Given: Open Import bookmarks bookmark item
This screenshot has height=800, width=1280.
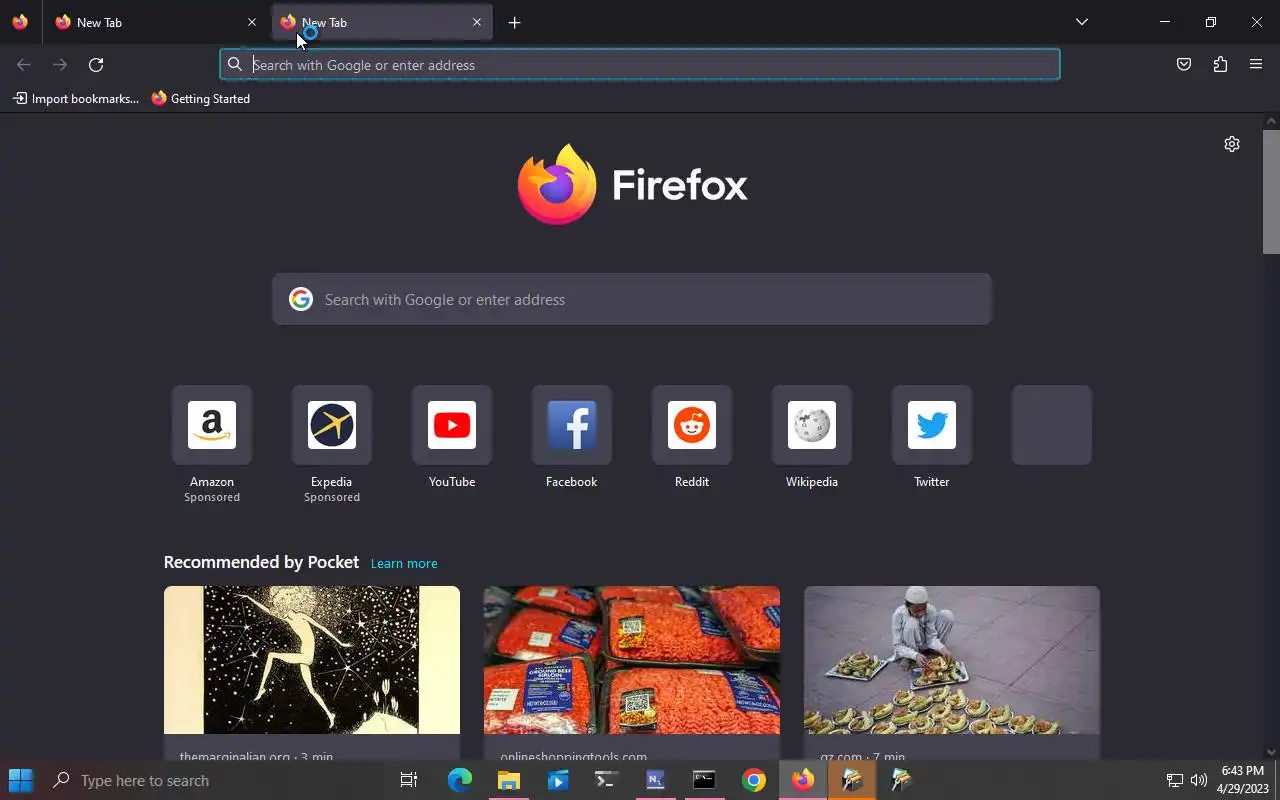Looking at the screenshot, I should pyautogui.click(x=76, y=99).
